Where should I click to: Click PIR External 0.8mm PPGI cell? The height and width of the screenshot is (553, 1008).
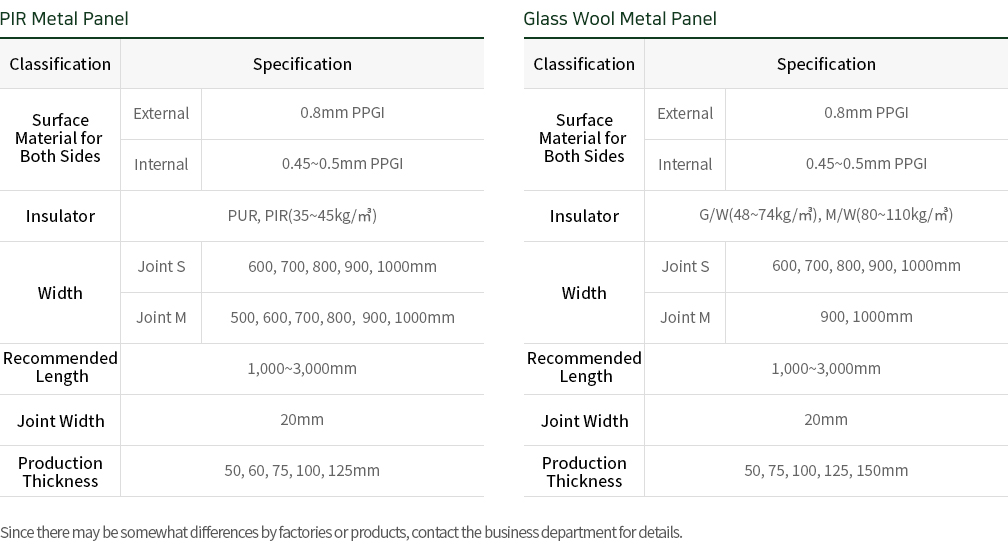tap(343, 114)
